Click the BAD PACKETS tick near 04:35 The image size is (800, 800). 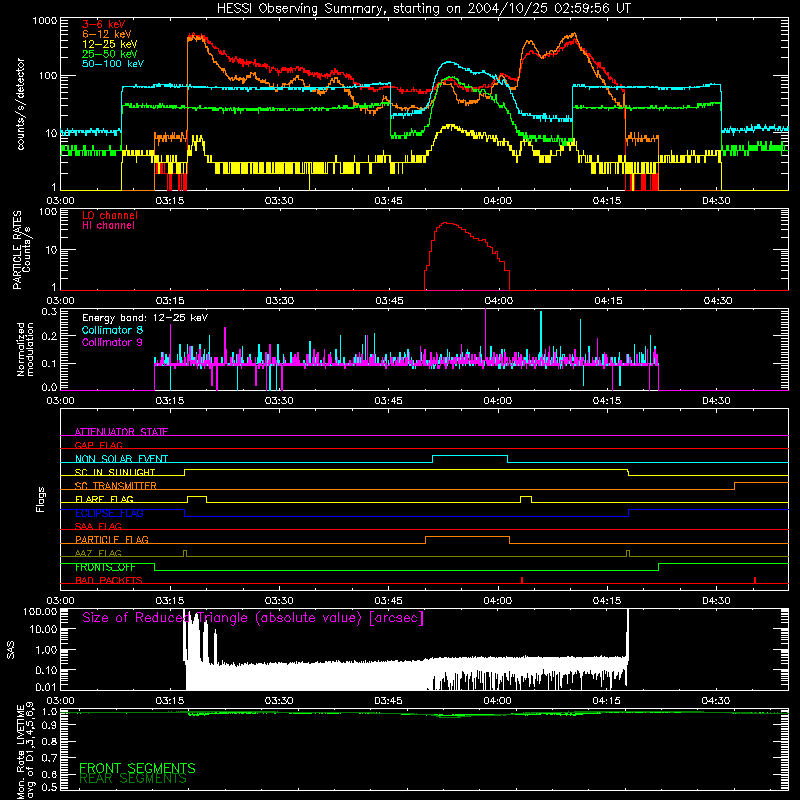pos(755,580)
